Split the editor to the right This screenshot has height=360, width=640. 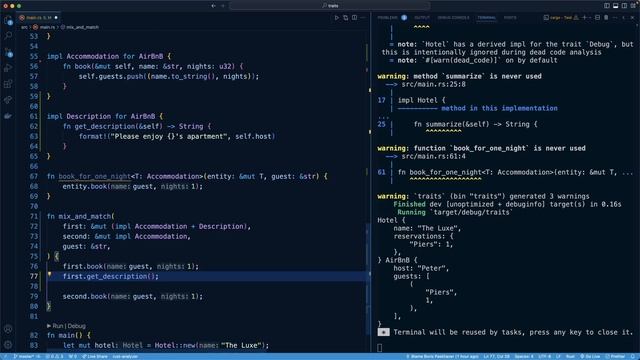[354, 18]
